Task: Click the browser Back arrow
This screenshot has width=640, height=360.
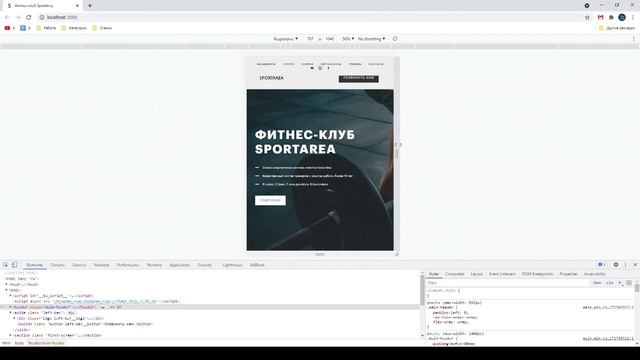Action: click(x=7, y=17)
